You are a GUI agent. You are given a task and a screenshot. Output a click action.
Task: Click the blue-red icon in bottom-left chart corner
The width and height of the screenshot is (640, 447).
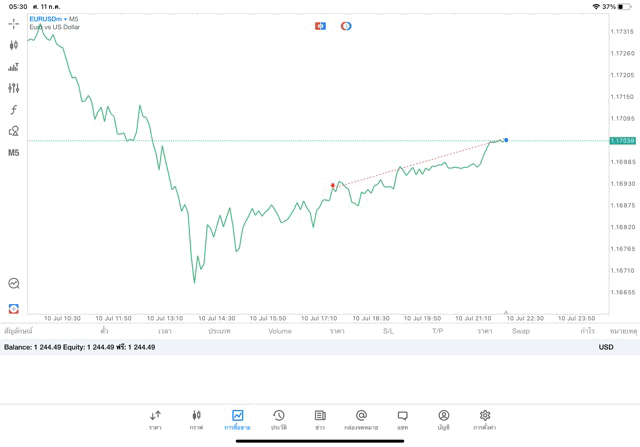[x=13, y=308]
